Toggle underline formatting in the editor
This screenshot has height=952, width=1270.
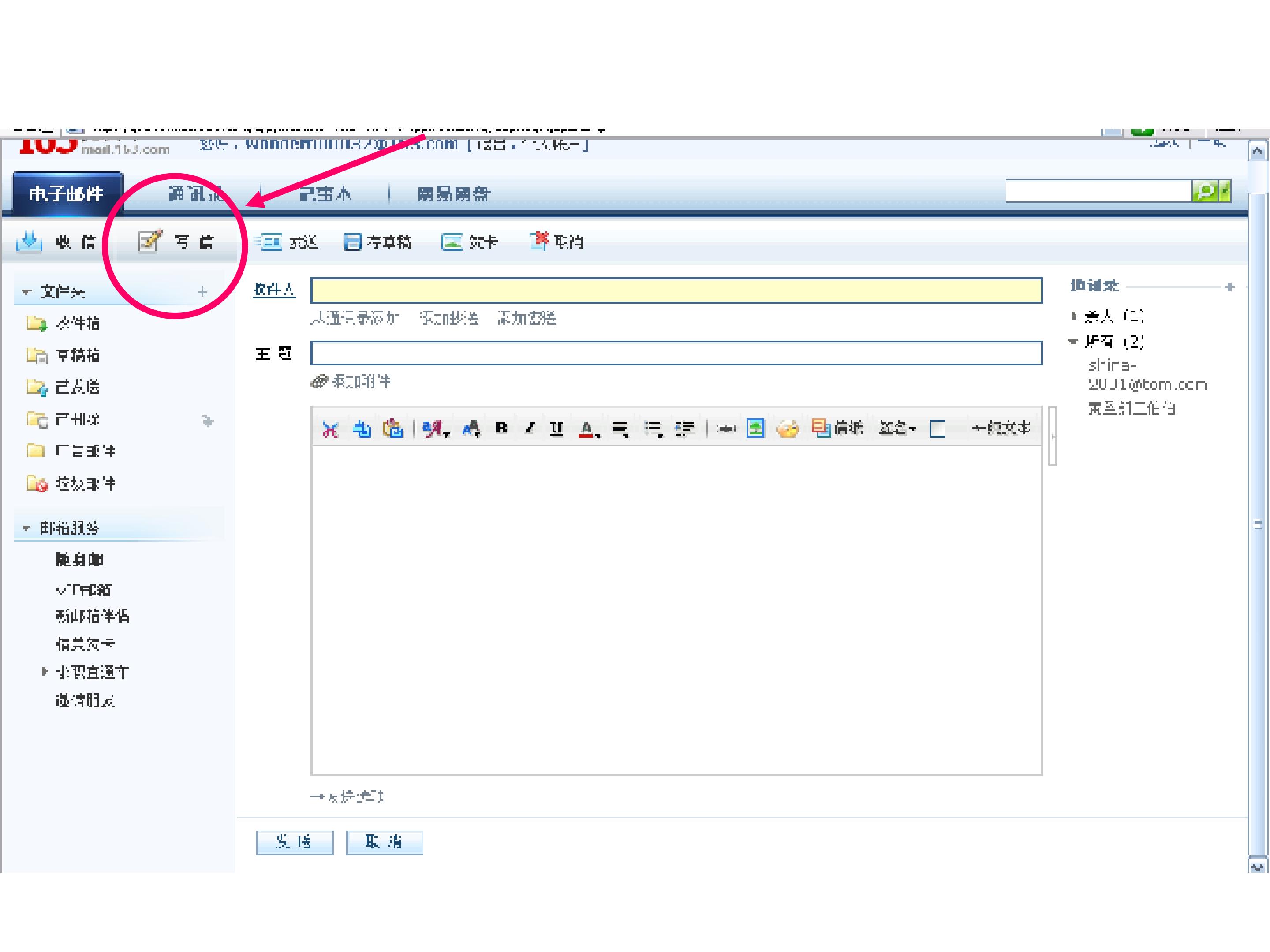click(557, 429)
